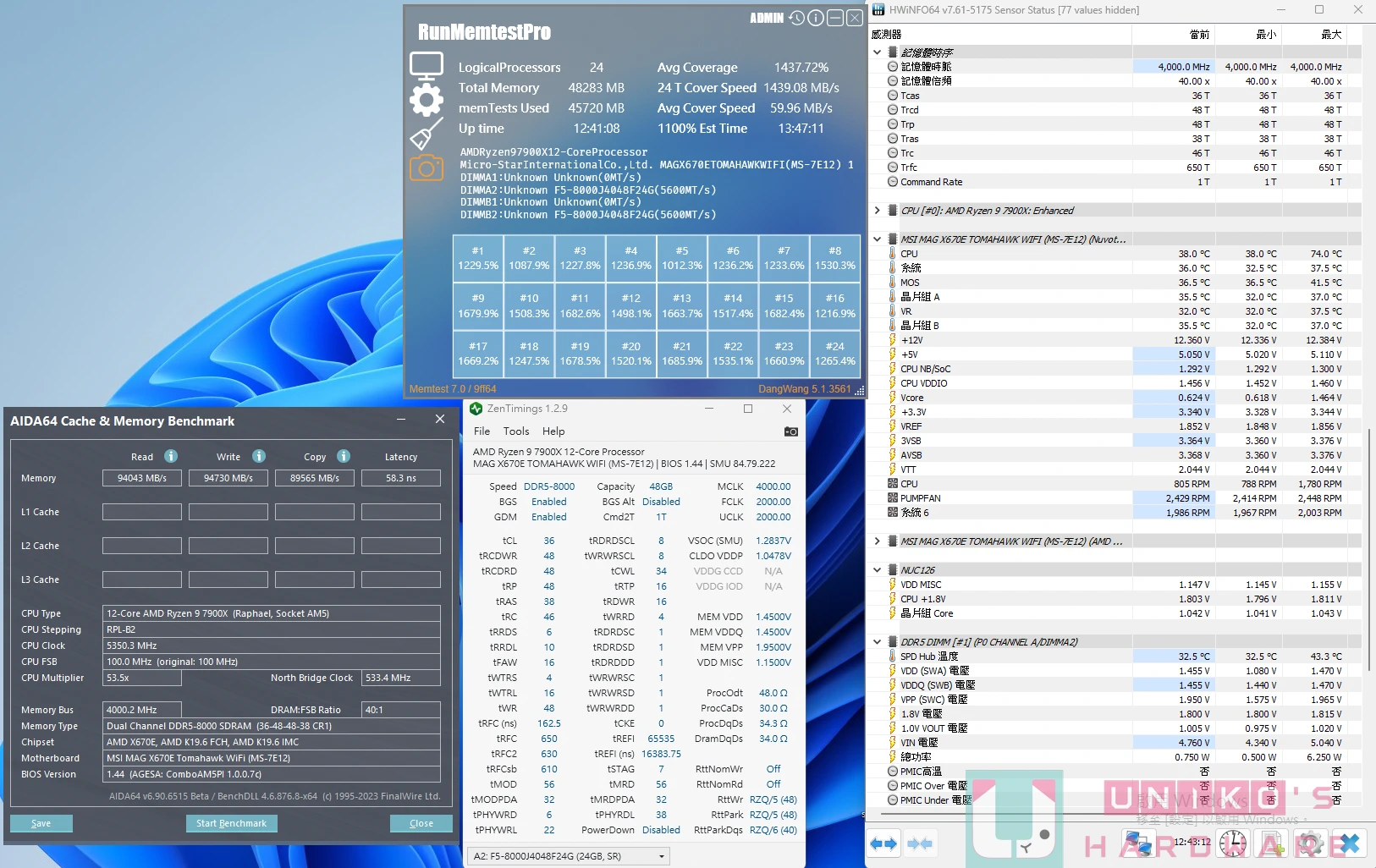Click the info icon next to Write
The height and width of the screenshot is (868, 1376).
coord(259,456)
